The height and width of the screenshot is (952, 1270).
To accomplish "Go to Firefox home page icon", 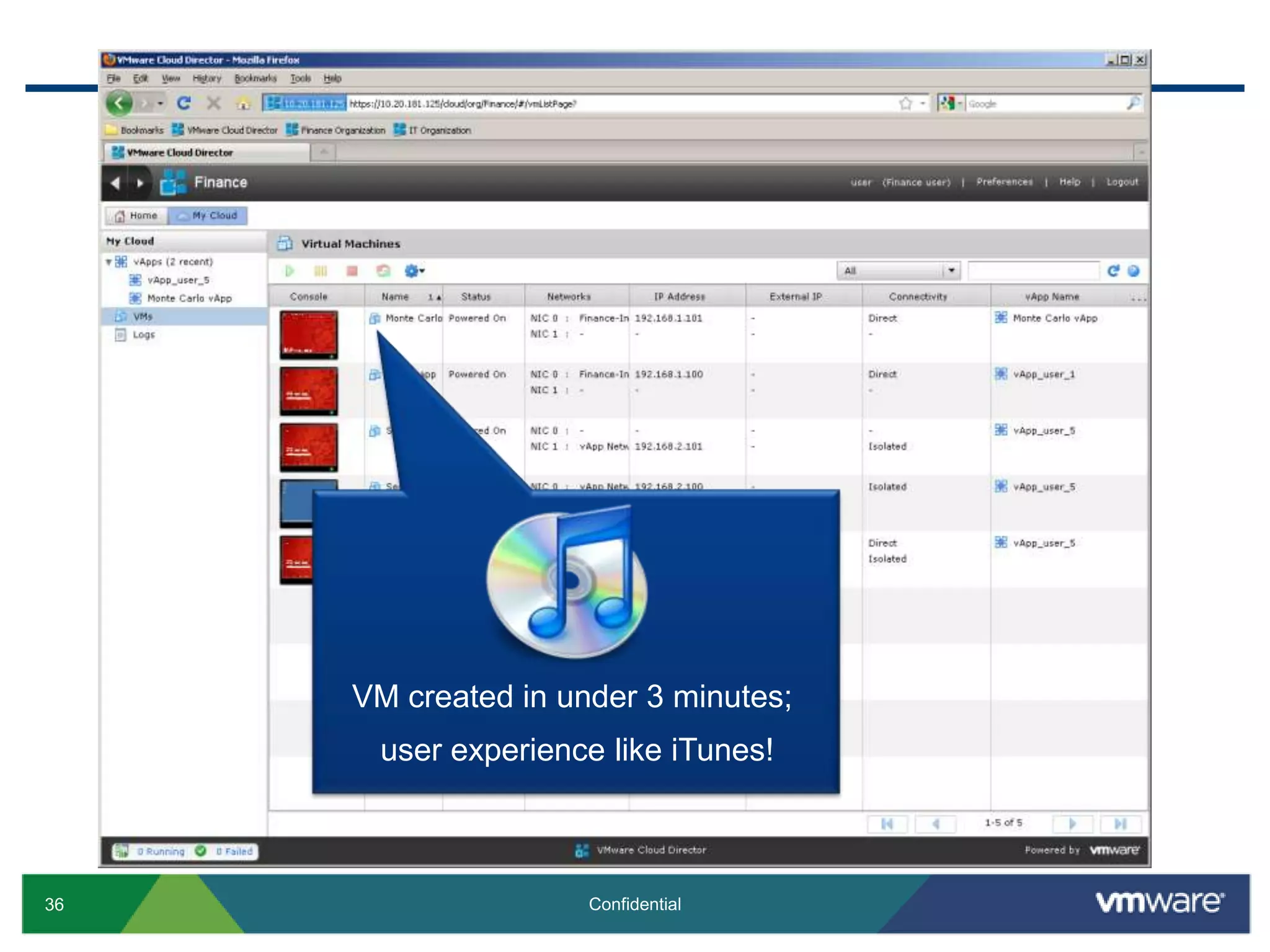I will (243, 103).
